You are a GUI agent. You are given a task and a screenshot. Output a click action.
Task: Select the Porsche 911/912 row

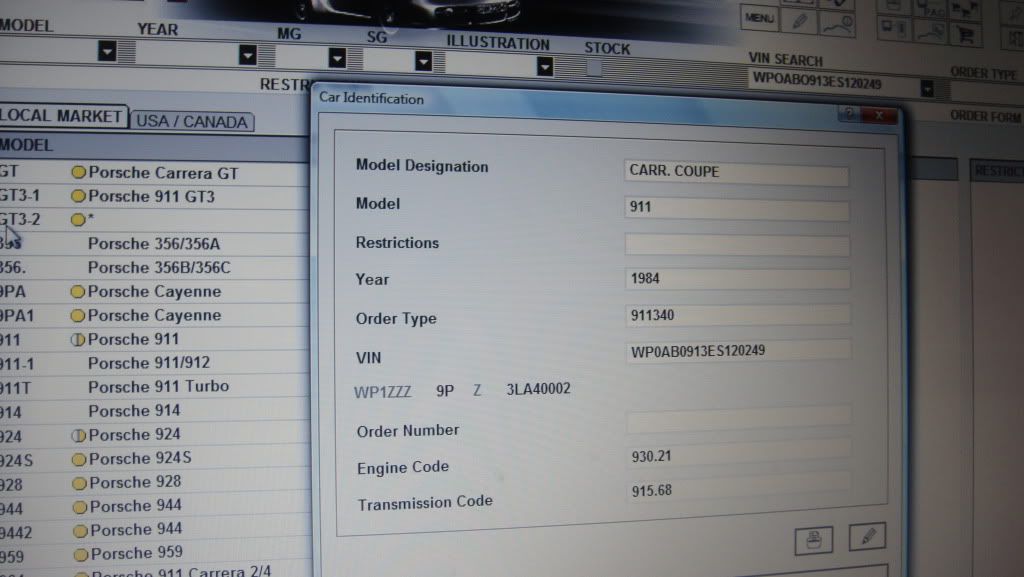point(154,363)
